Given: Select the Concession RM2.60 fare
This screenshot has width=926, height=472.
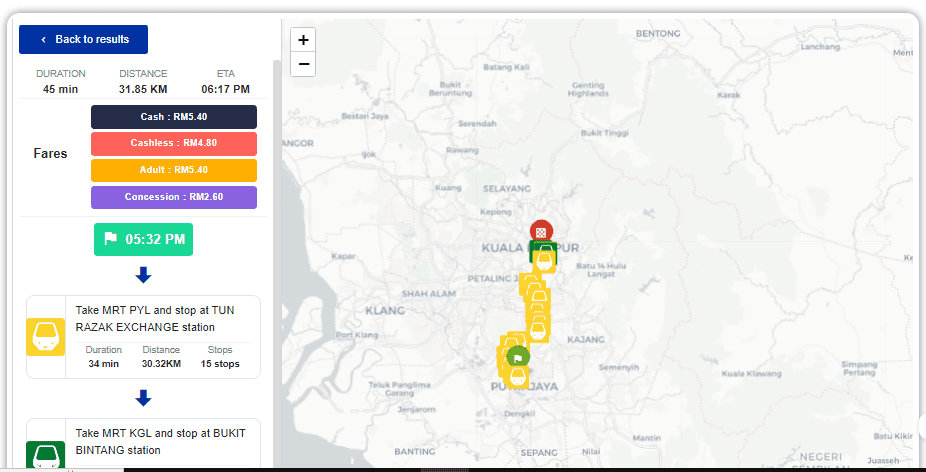Looking at the screenshot, I should click(174, 197).
